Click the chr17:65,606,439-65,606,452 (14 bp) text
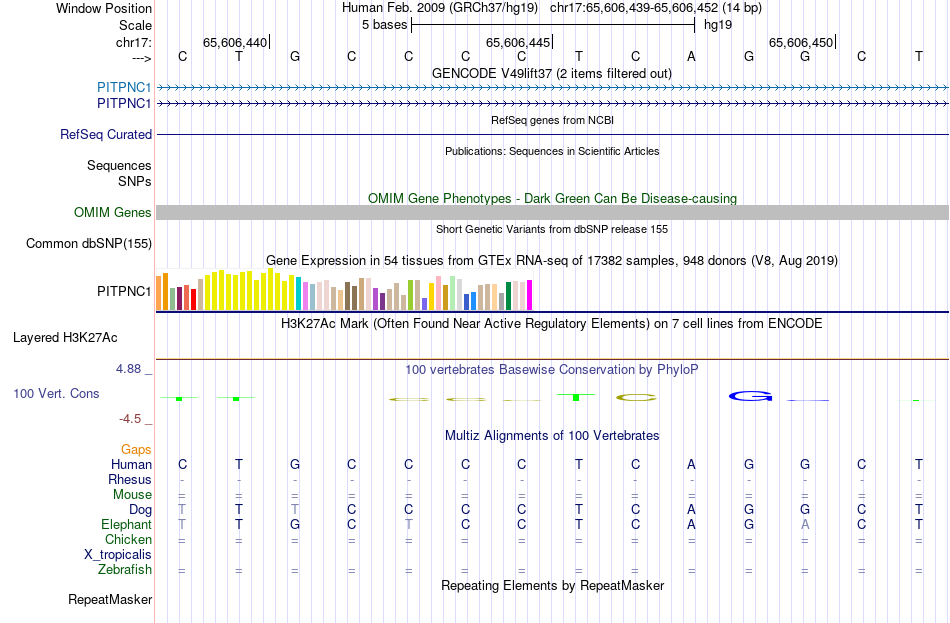Viewport: 950px width, 623px height. point(656,8)
